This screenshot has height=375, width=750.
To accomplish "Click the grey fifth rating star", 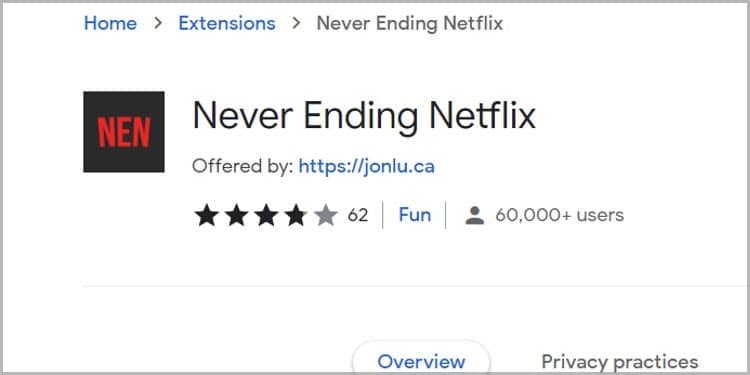I will tap(326, 216).
